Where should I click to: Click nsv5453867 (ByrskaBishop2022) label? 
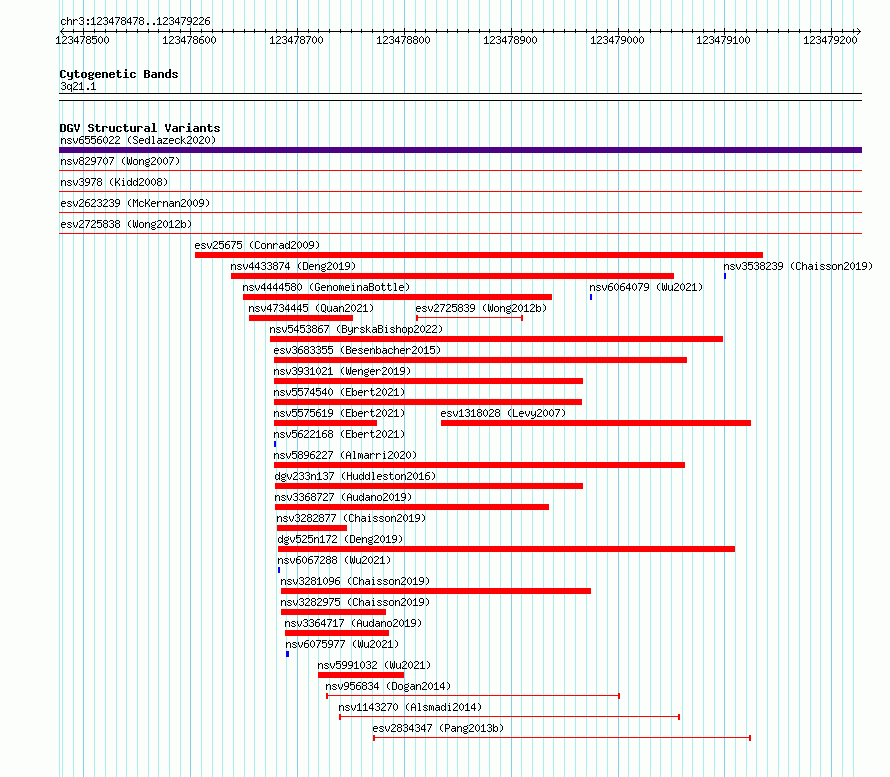(x=356, y=329)
